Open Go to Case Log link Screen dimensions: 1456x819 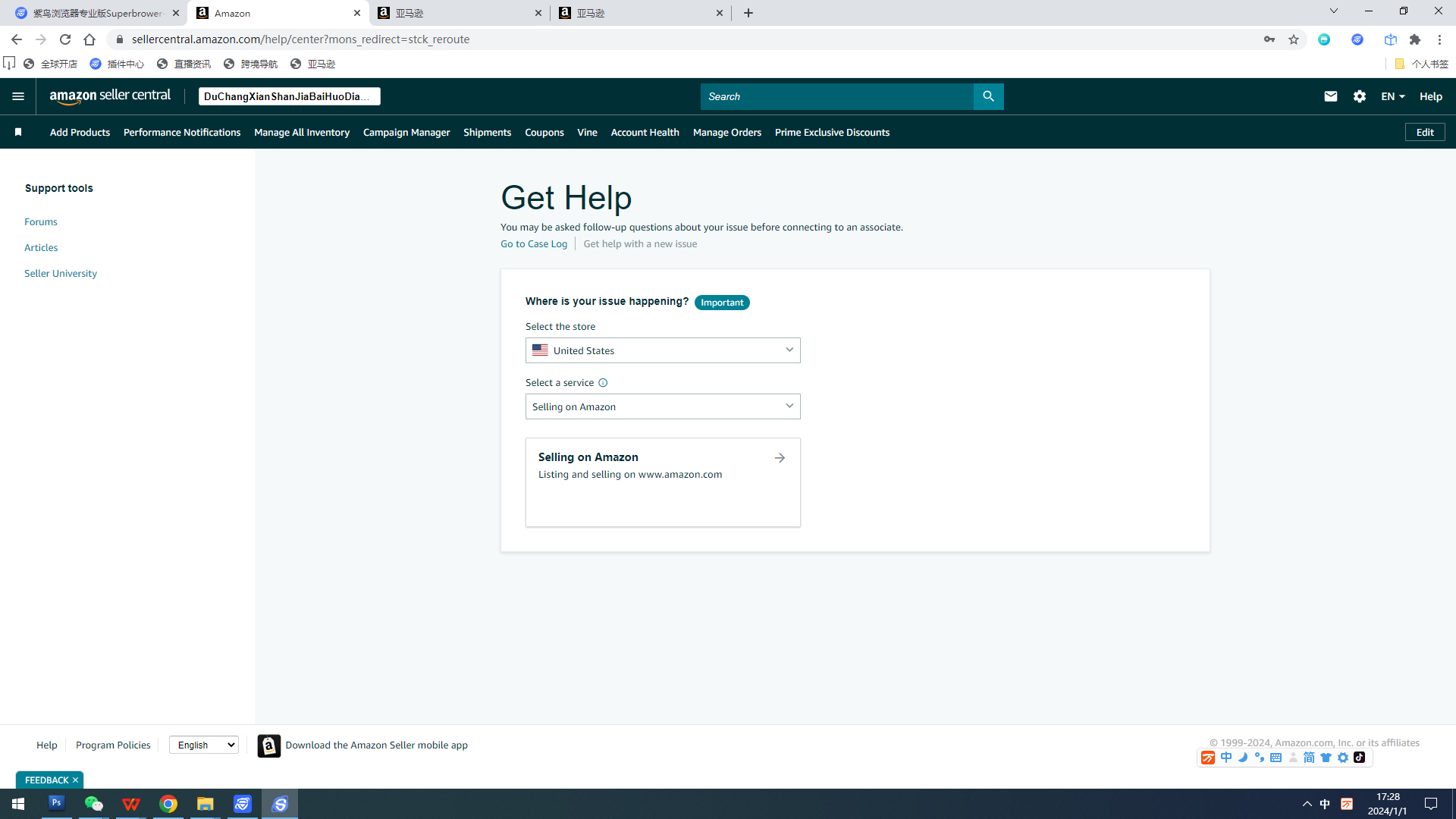[x=534, y=244]
